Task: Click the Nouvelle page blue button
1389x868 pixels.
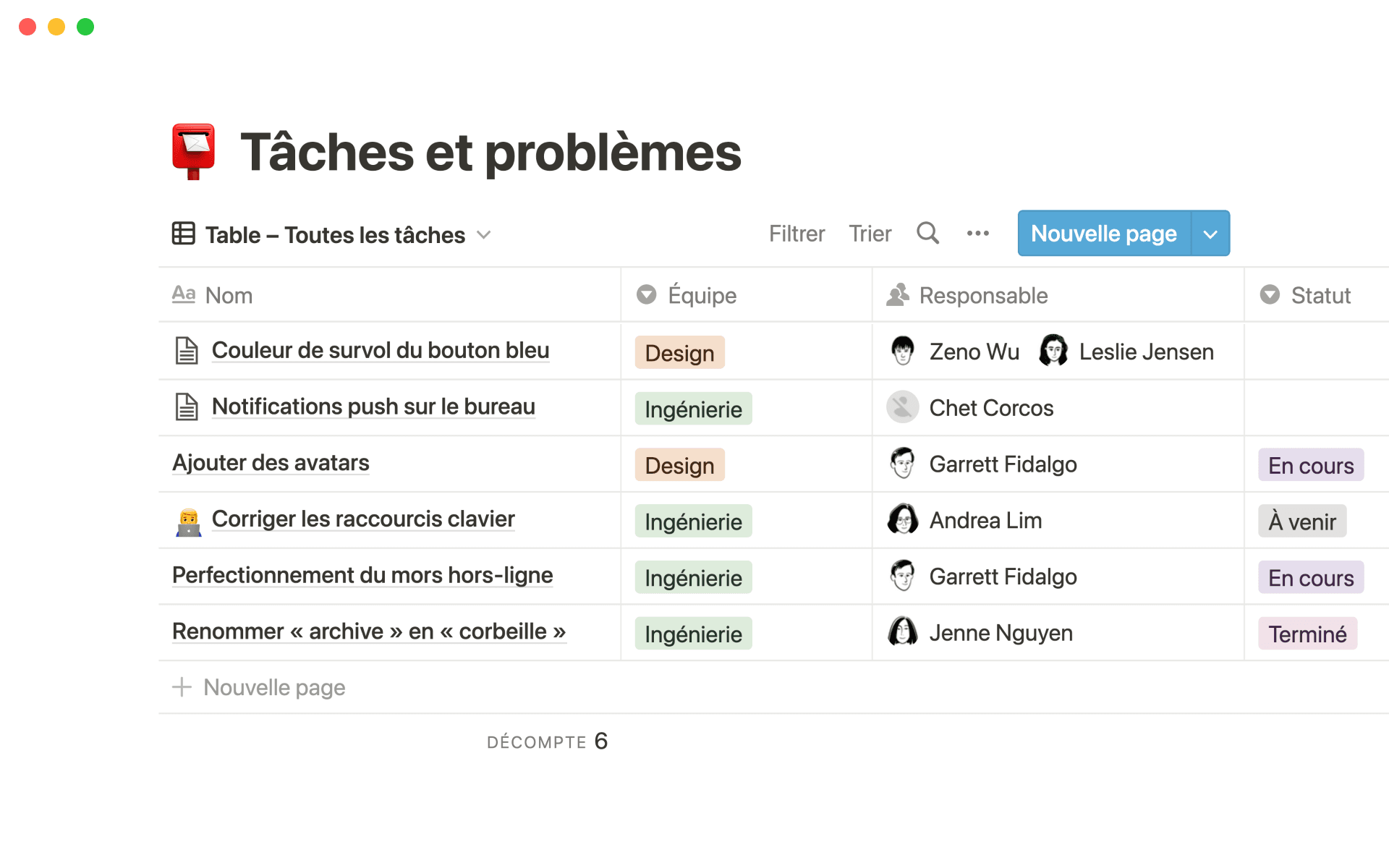Action: (1103, 233)
